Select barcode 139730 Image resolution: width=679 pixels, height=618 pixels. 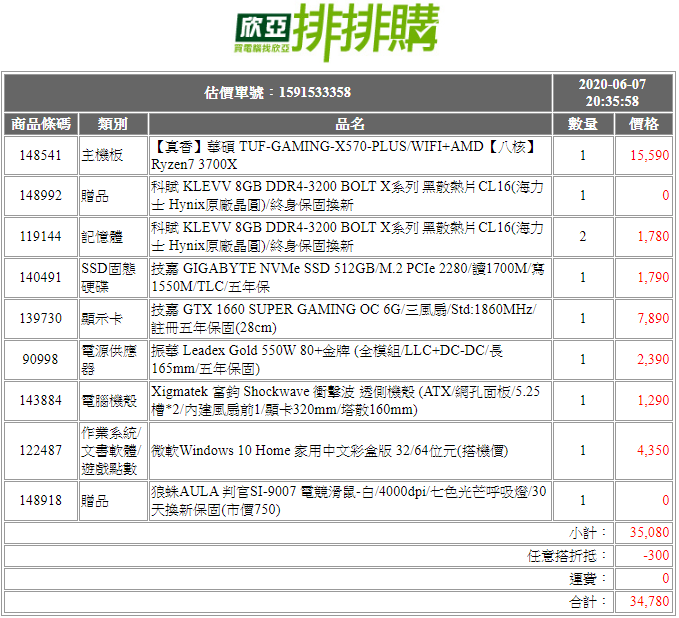click(x=41, y=319)
